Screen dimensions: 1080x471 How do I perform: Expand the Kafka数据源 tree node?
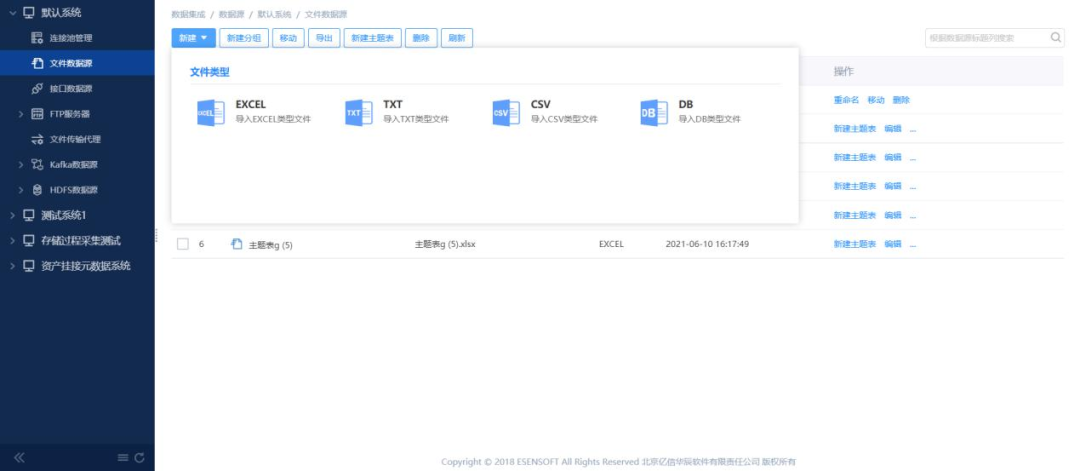click(x=21, y=165)
